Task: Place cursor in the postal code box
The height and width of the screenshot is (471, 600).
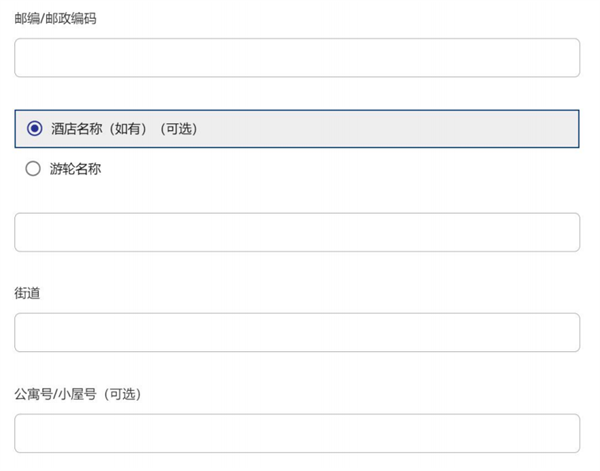Action: tap(297, 58)
